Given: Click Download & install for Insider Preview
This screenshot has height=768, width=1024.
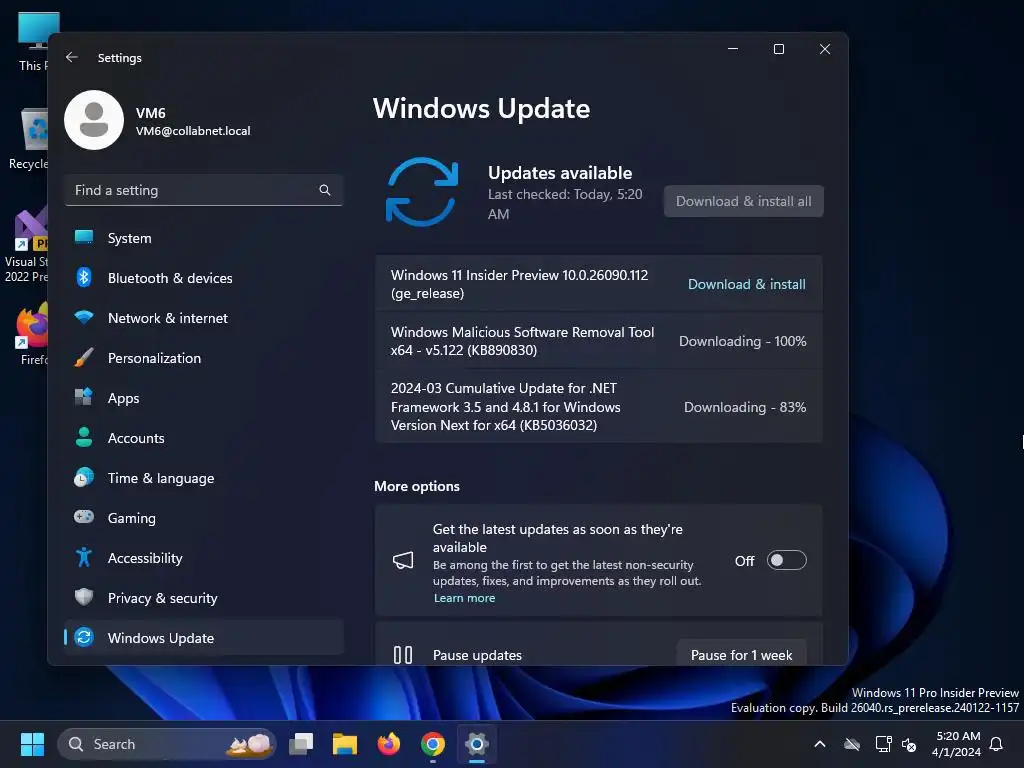Looking at the screenshot, I should [746, 284].
